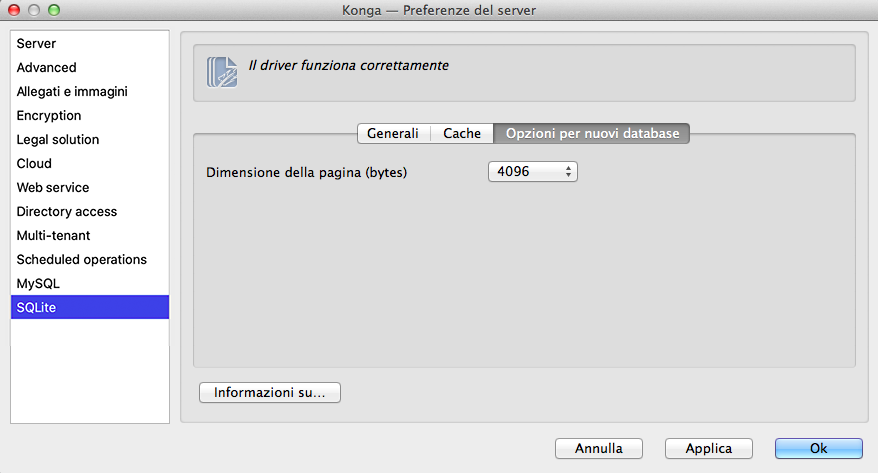Confirm preferences with the Ok button
Image resolution: width=878 pixels, height=473 pixels.
[x=818, y=449]
